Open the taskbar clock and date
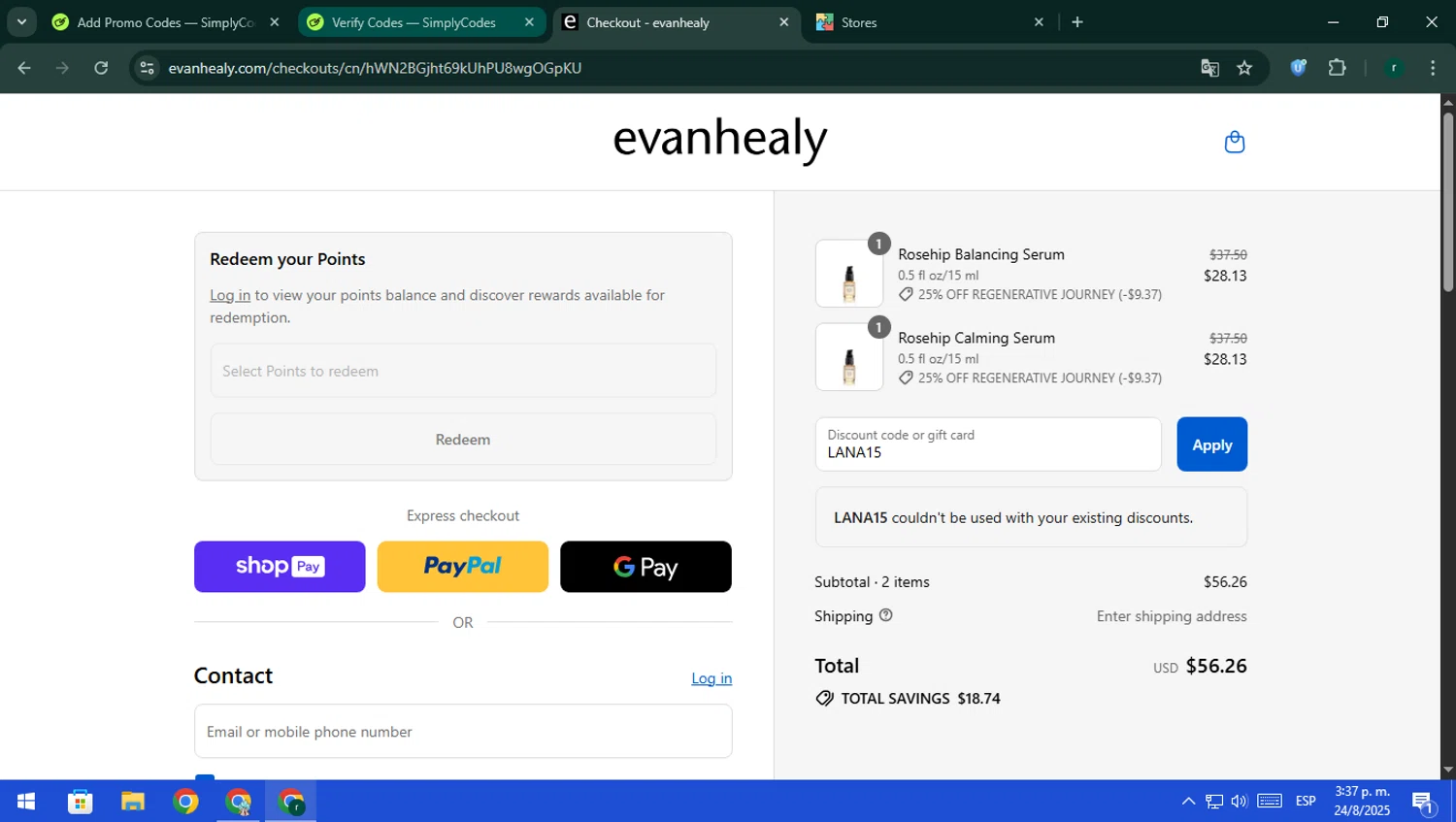1456x822 pixels. [1362, 802]
